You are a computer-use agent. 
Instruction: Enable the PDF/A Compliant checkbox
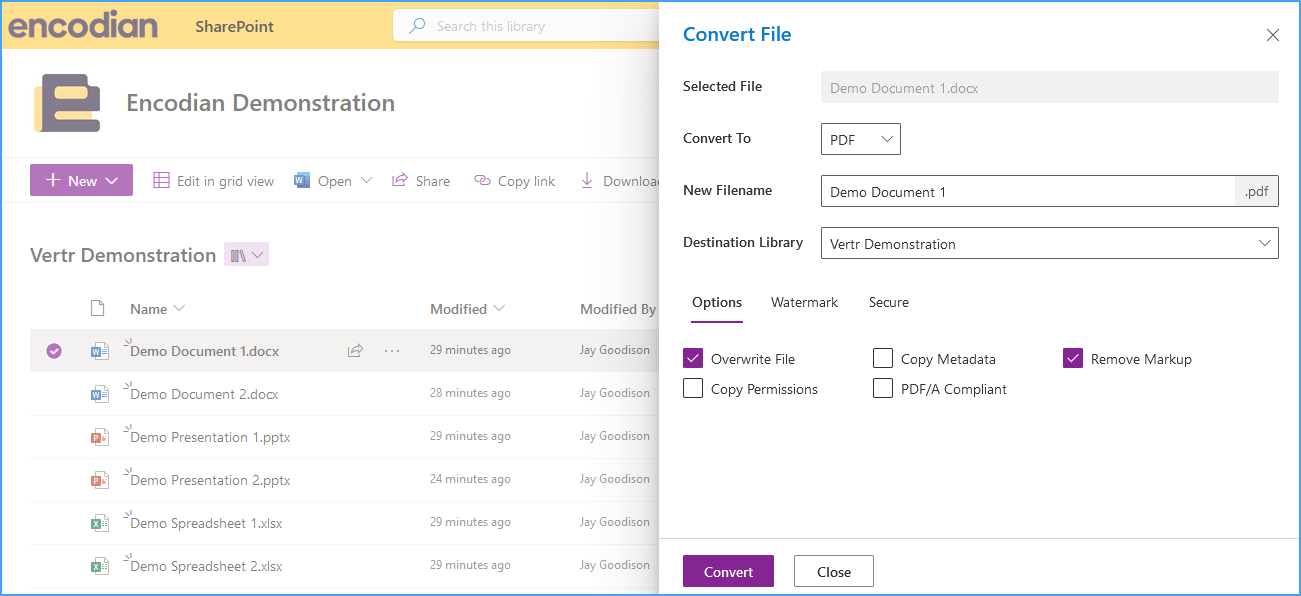tap(883, 388)
